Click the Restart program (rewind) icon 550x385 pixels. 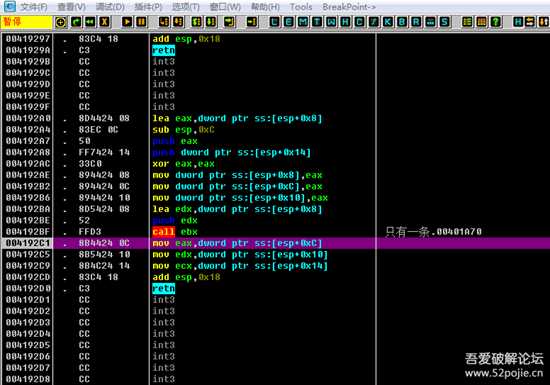point(90,22)
